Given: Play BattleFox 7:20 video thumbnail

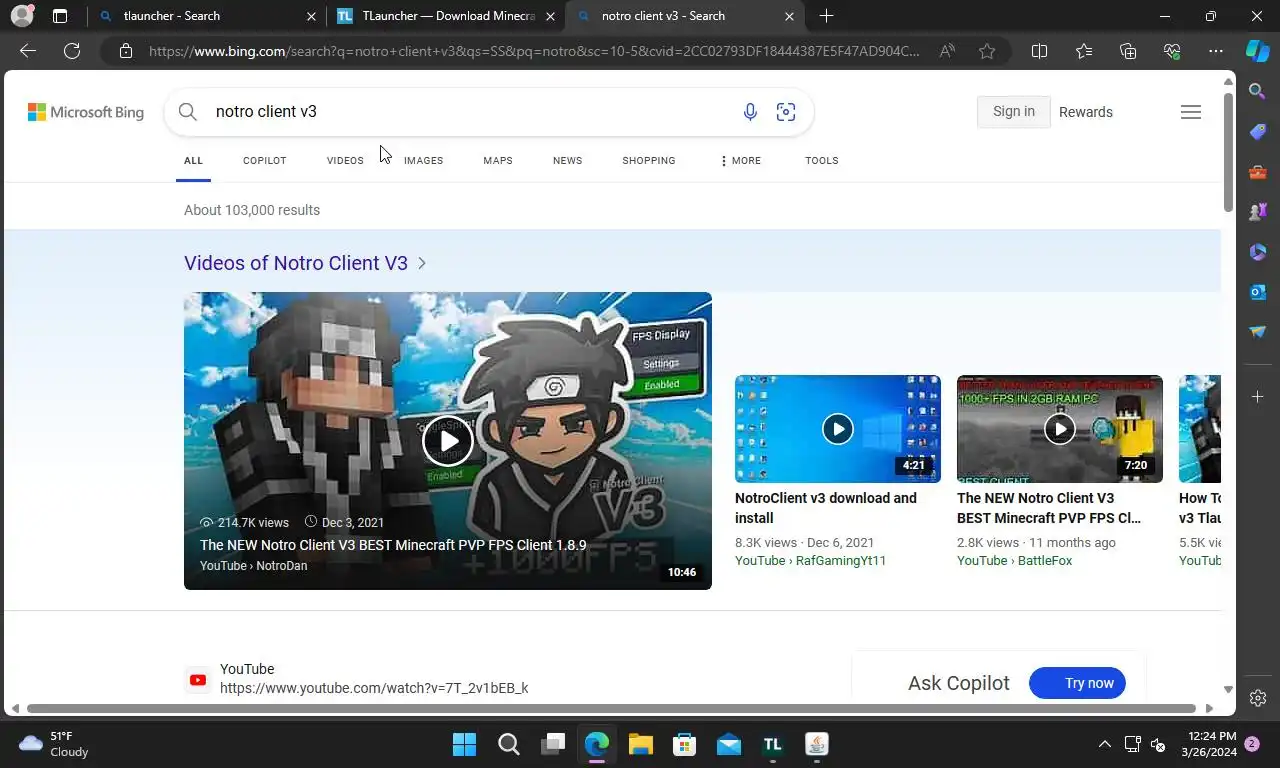Looking at the screenshot, I should [1060, 429].
